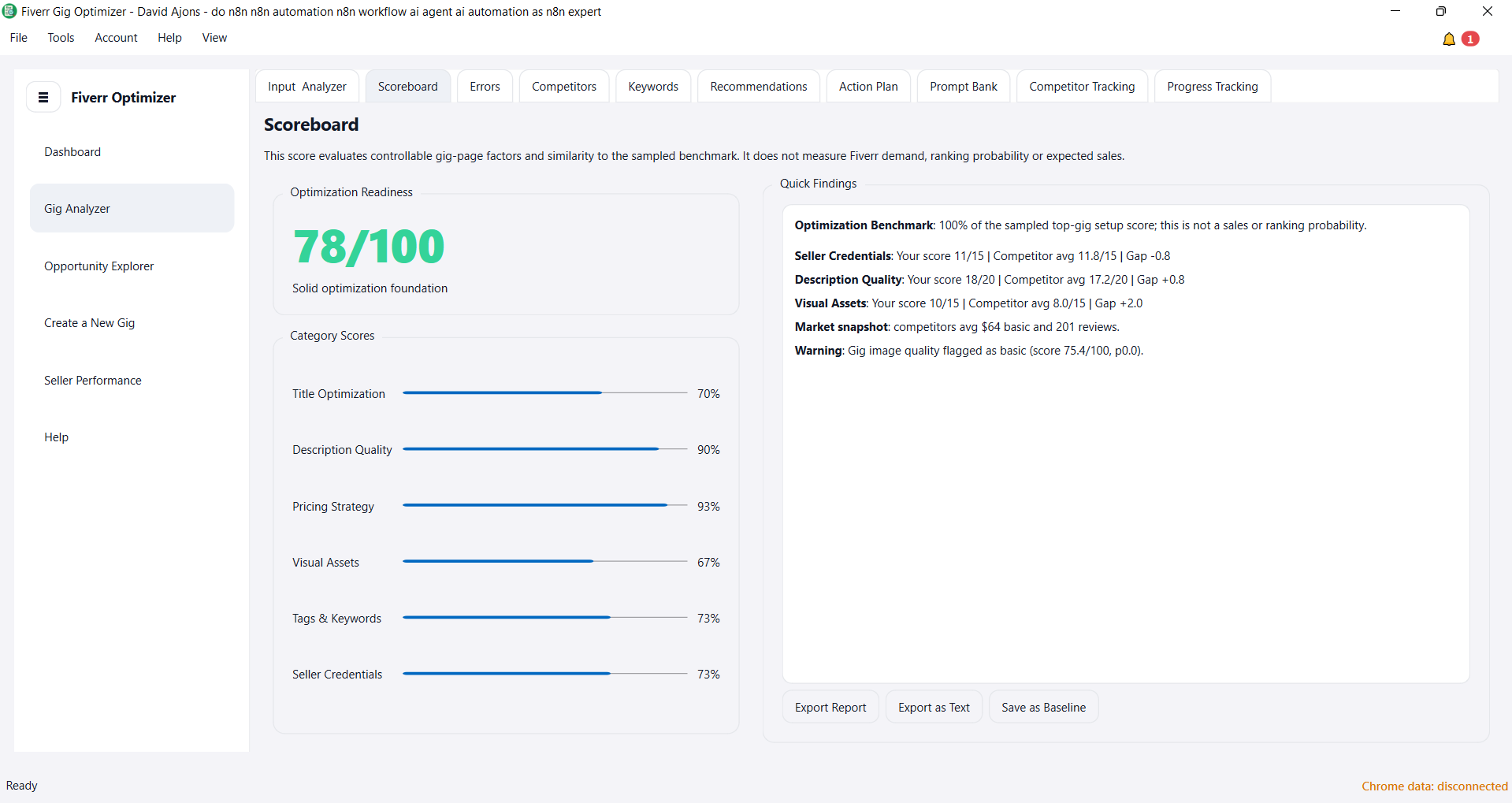Click the Pricing Strategy 93% value

pyautogui.click(x=708, y=507)
